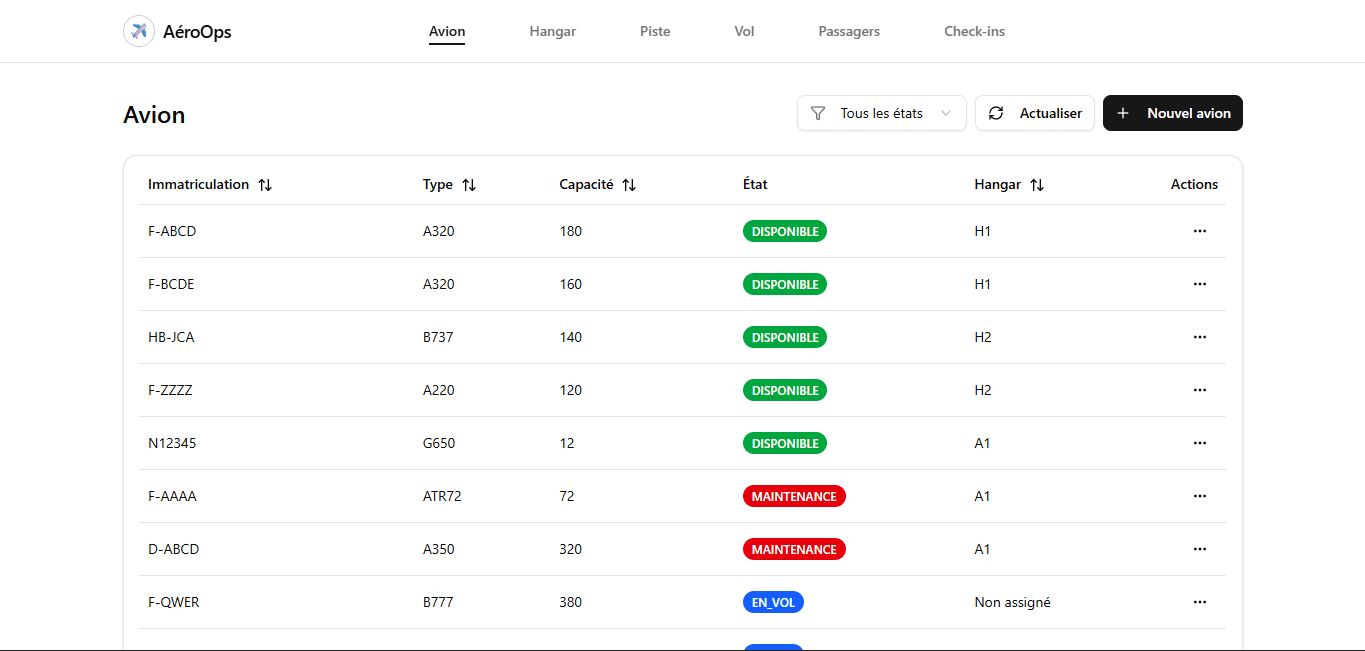This screenshot has width=1365, height=651.
Task: Click the plus icon on Nouvel avion
Action: (1125, 113)
